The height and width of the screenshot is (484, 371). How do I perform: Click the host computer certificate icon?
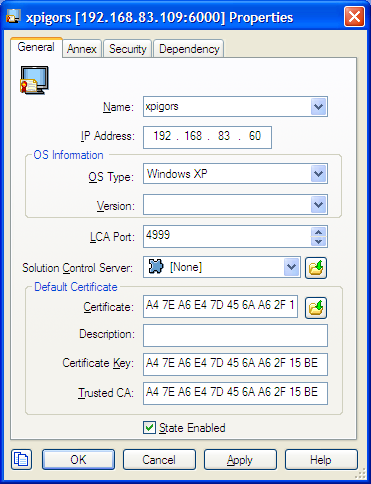coord(34,80)
